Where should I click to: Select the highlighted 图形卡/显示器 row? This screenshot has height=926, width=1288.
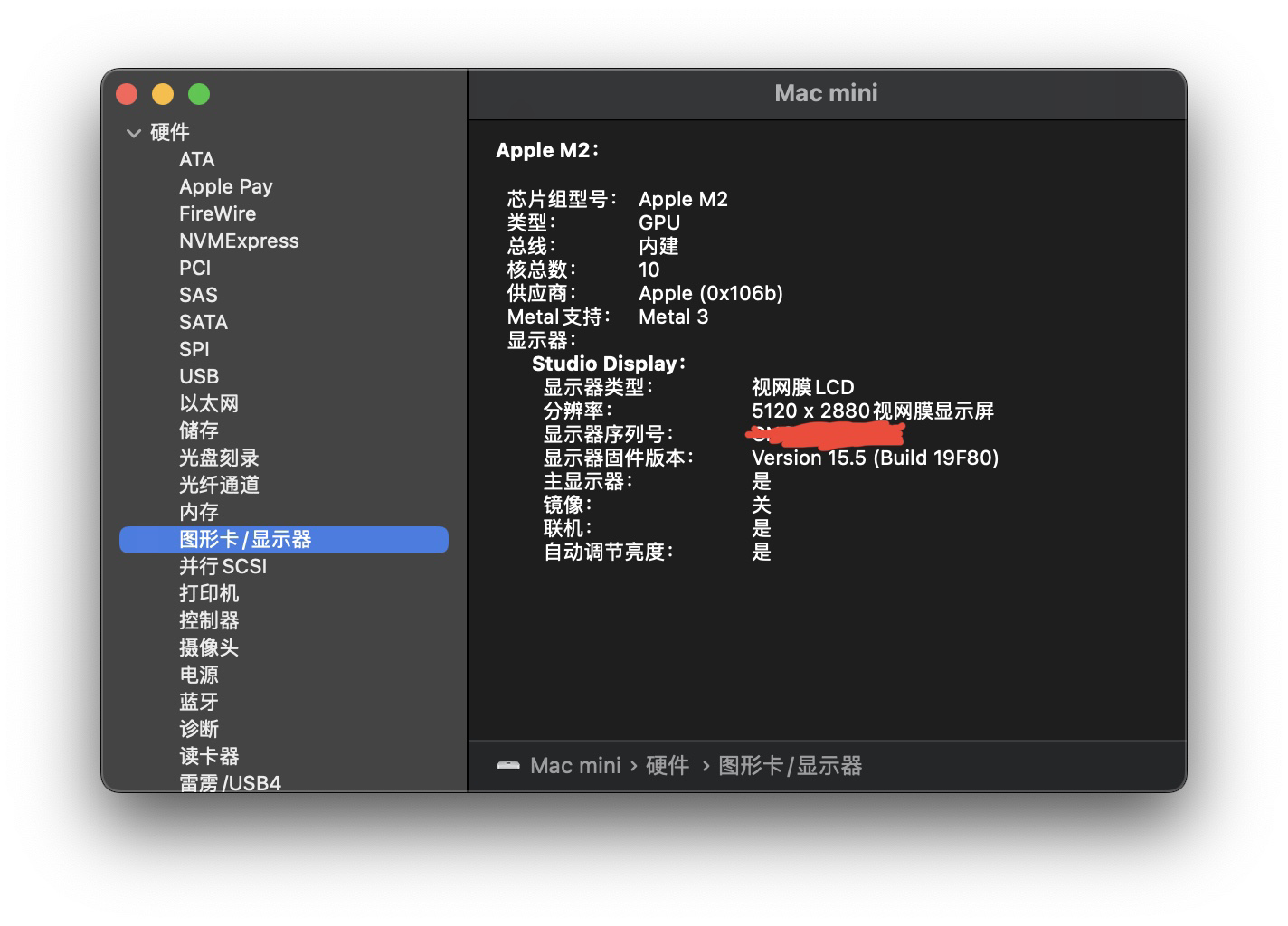click(284, 540)
